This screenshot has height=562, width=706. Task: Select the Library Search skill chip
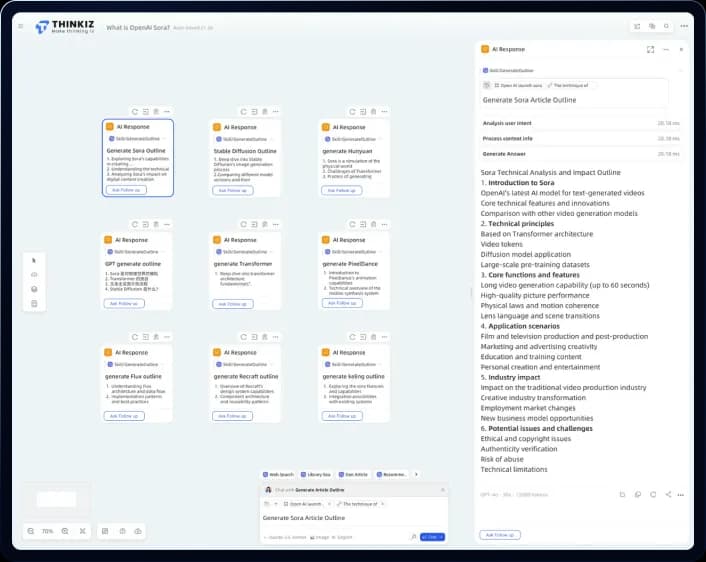point(316,475)
